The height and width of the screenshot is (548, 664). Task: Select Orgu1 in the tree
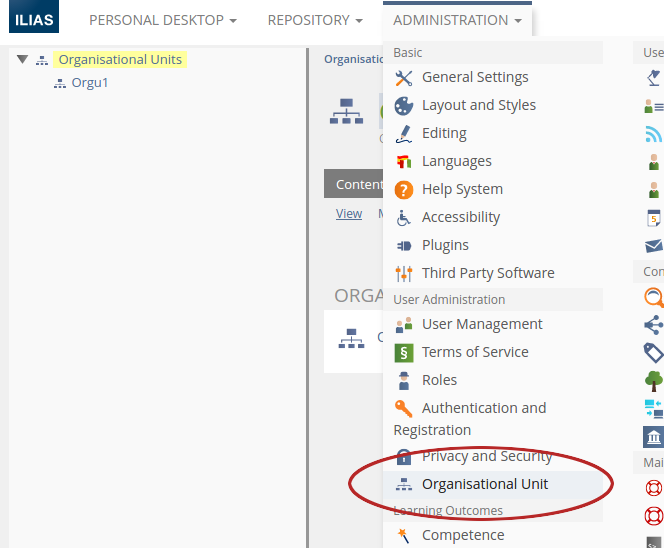pos(89,83)
